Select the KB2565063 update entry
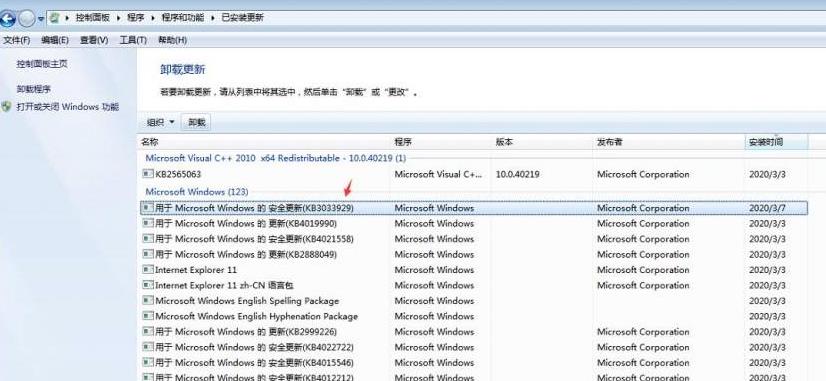Viewport: 826px width, 381px height. pyautogui.click(x=178, y=174)
